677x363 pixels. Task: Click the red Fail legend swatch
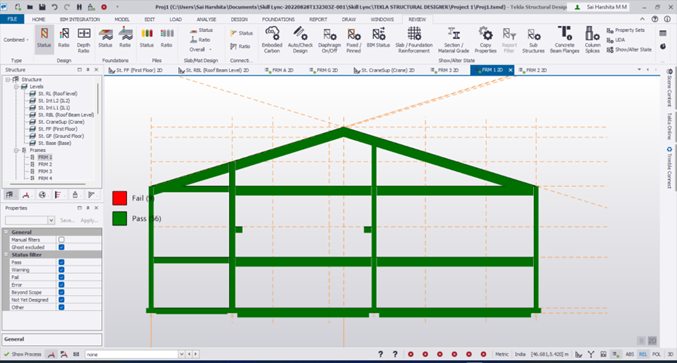(120, 198)
